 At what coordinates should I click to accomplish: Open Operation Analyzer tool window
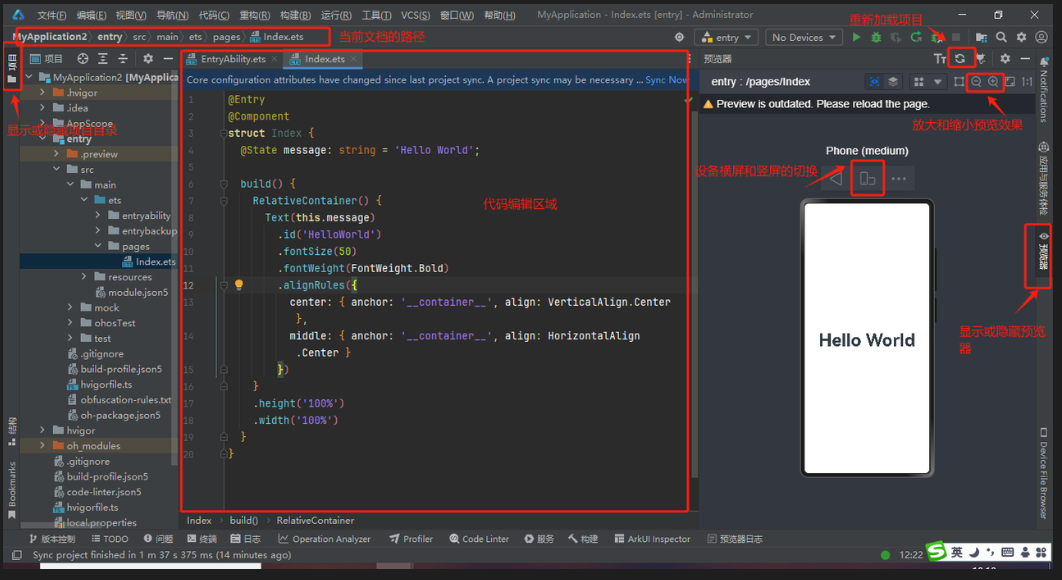(x=324, y=539)
